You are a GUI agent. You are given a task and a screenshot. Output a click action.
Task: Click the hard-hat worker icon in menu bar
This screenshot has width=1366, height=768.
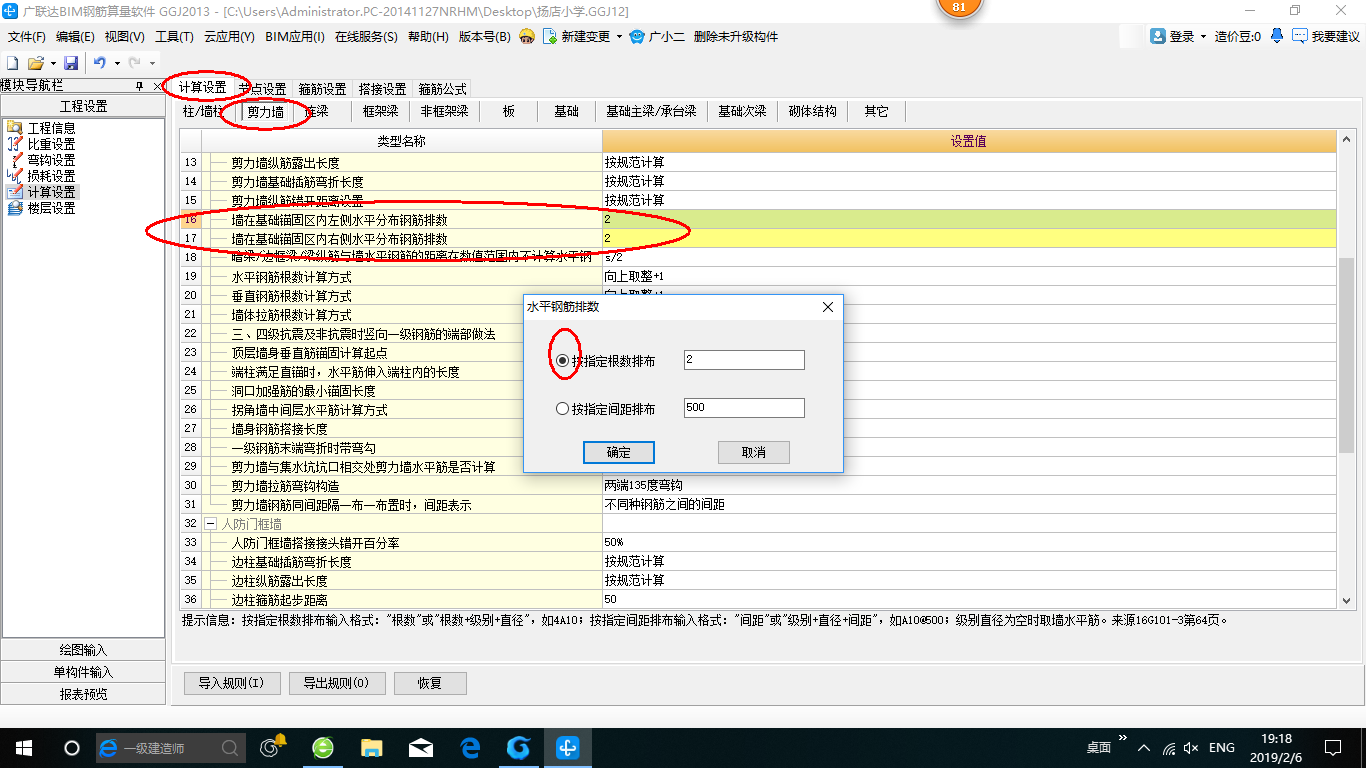(527, 36)
